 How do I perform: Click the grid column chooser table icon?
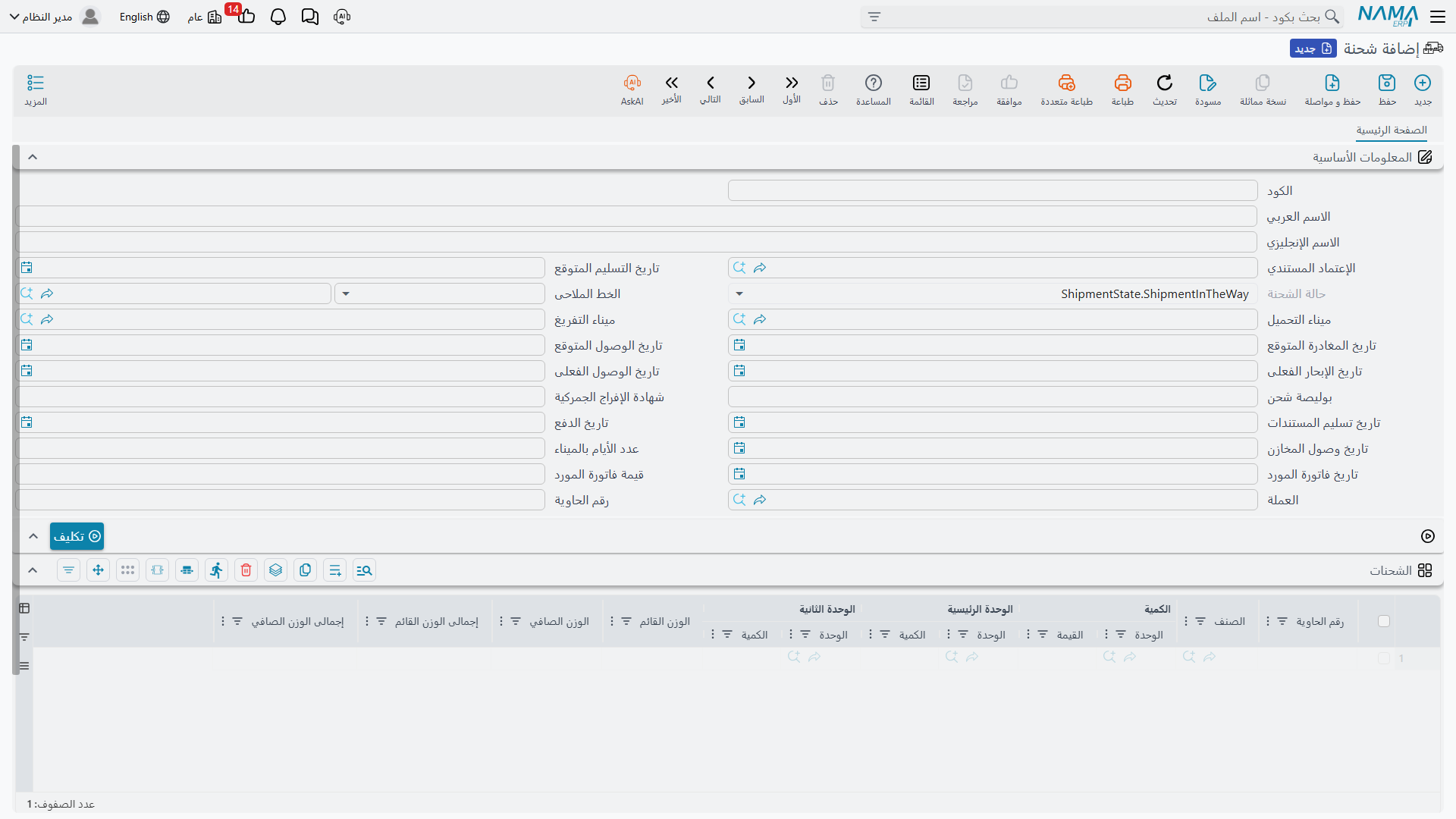click(x=24, y=608)
